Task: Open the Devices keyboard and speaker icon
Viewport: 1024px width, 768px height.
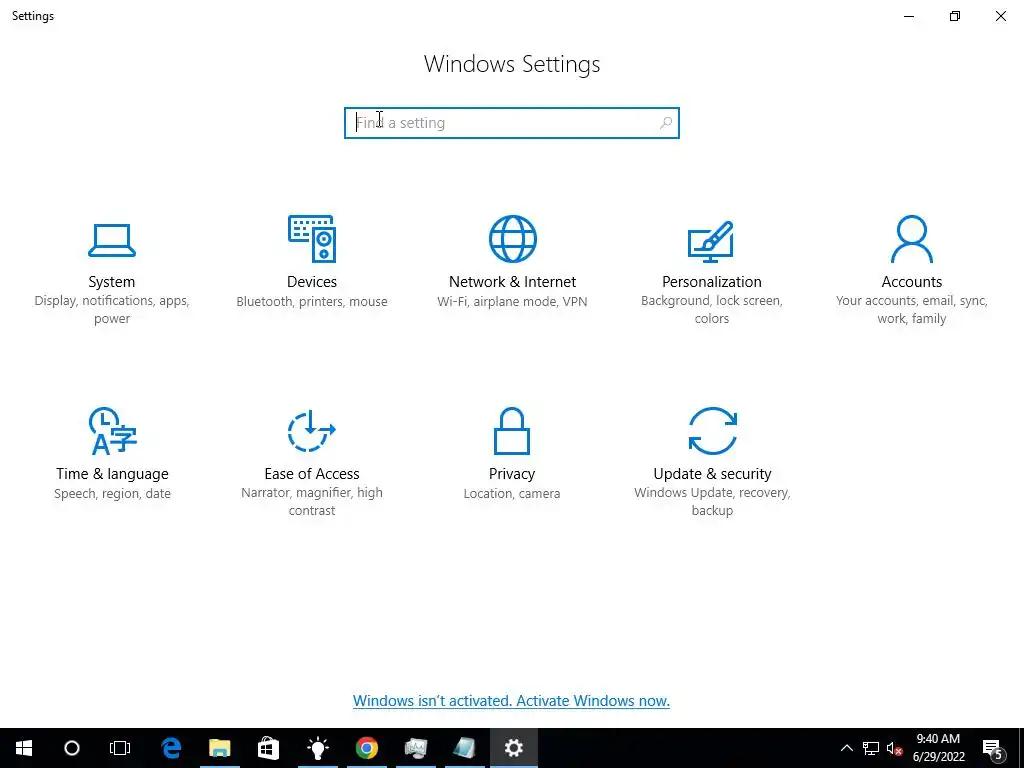Action: [312, 239]
